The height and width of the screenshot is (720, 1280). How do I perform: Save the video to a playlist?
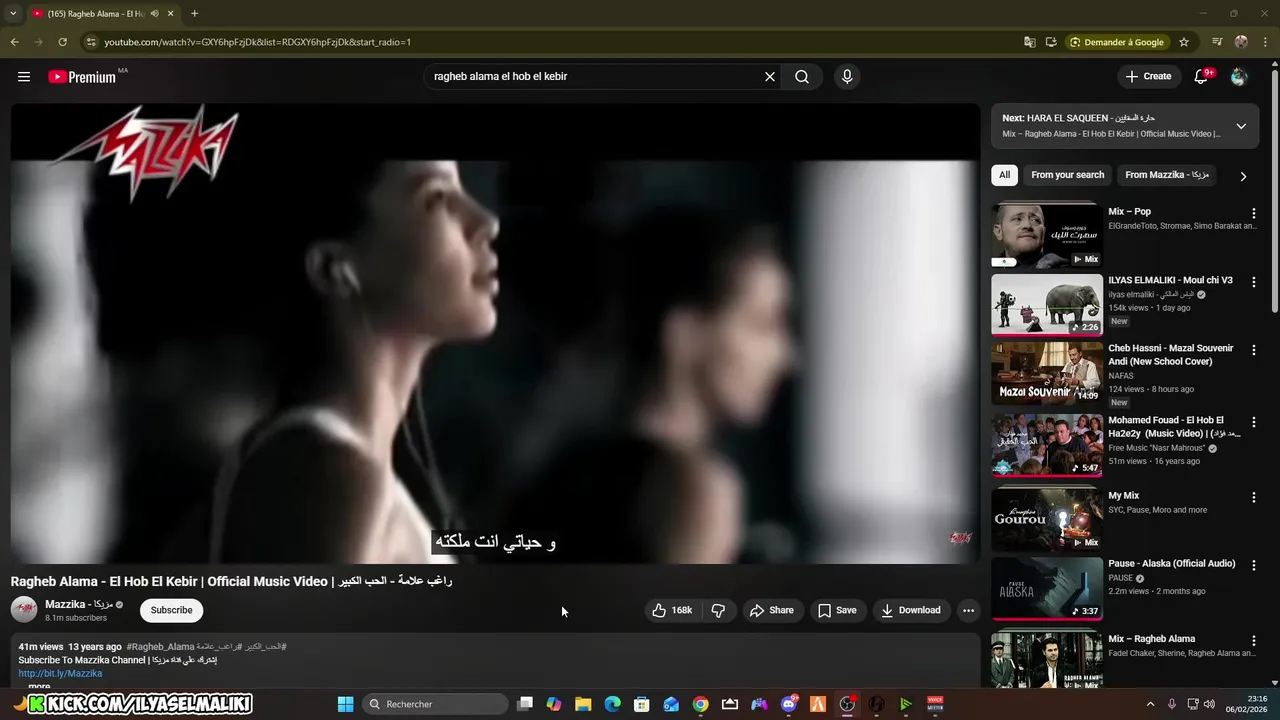pos(837,610)
